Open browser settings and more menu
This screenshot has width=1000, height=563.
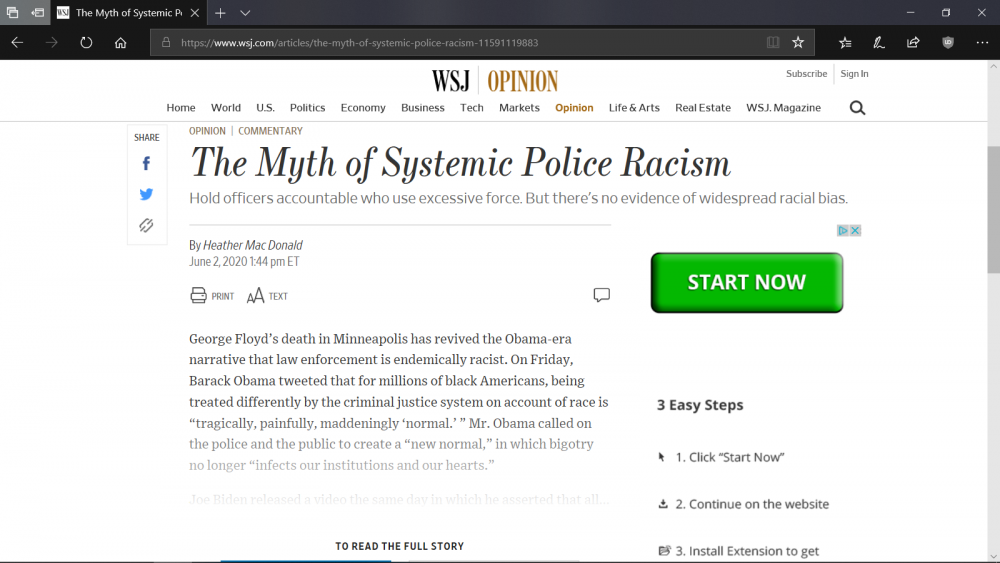point(982,43)
